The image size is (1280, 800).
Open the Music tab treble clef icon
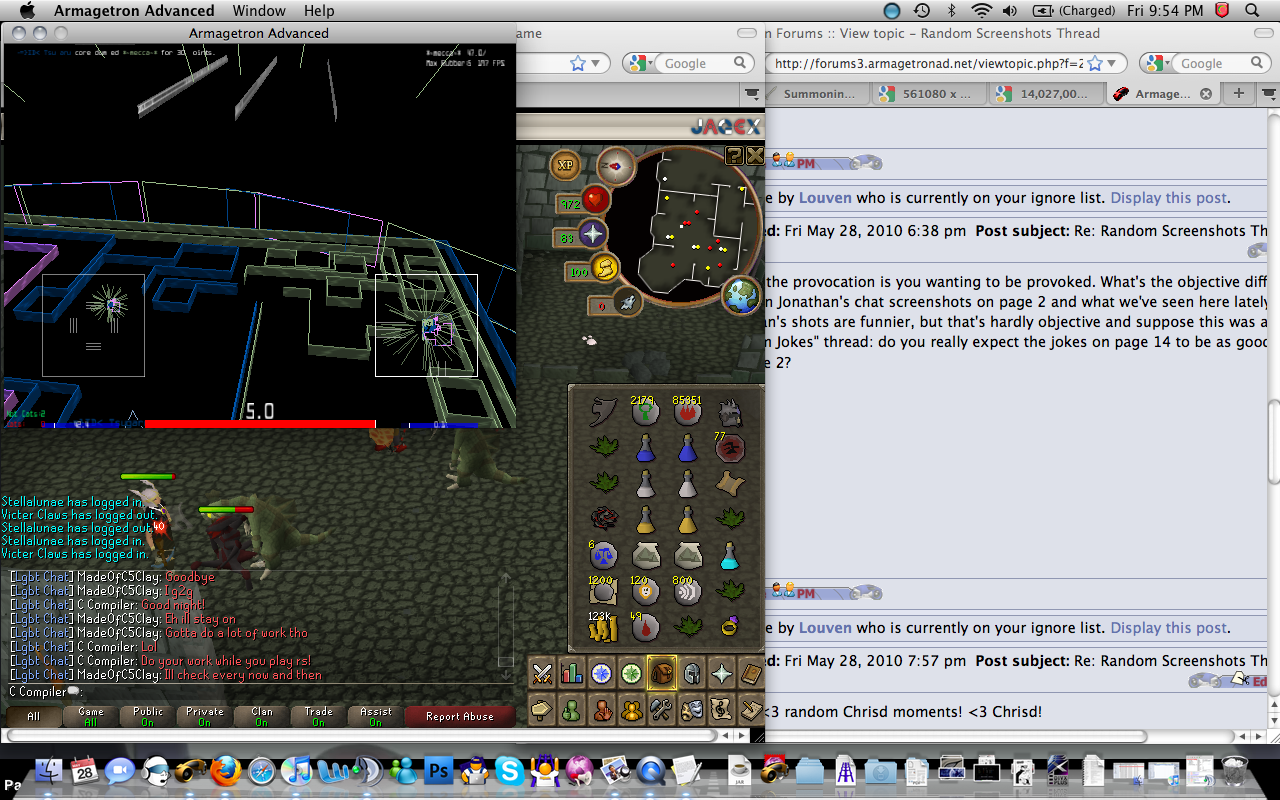[721, 710]
